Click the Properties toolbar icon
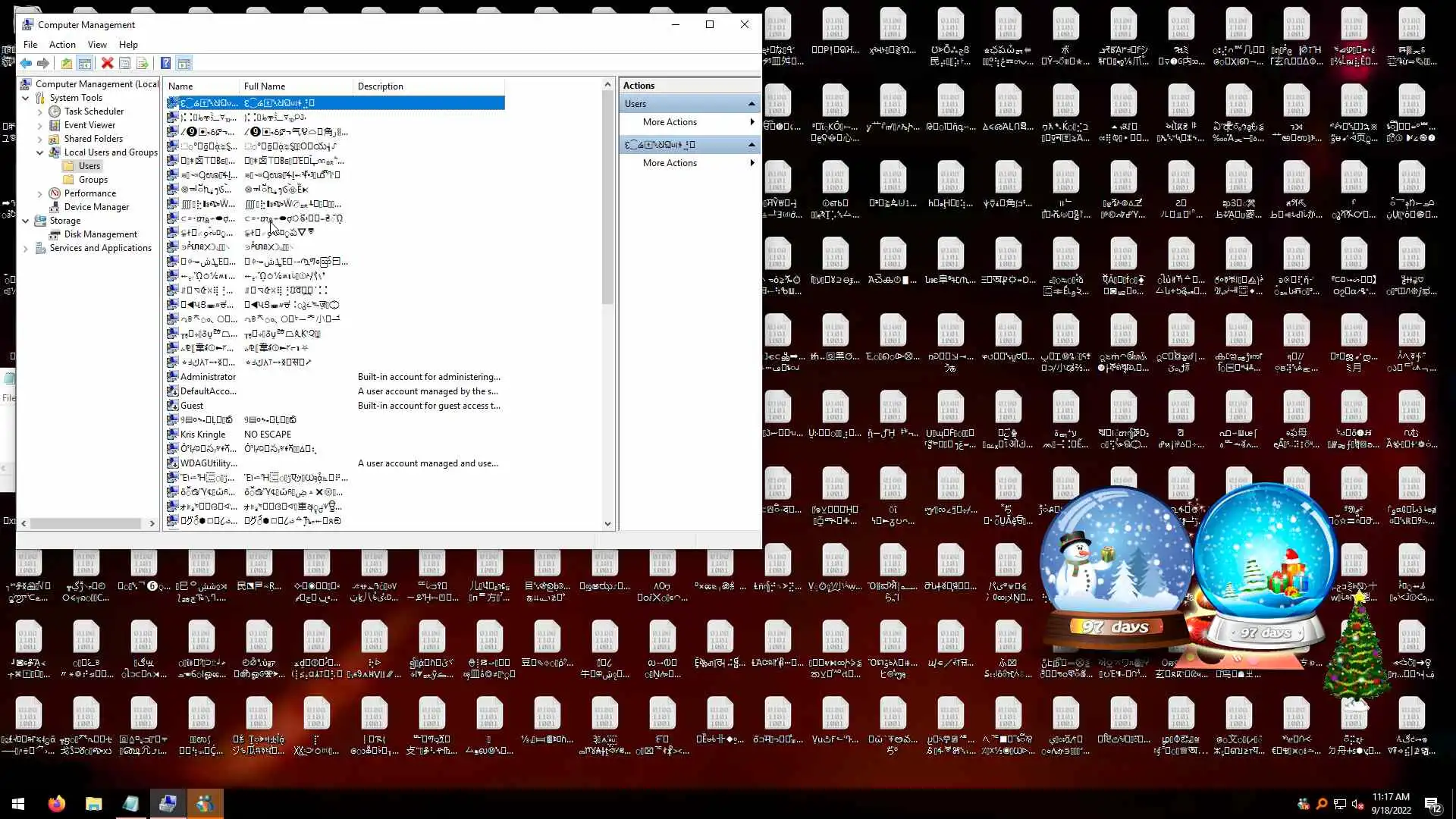The image size is (1456, 819). [125, 64]
